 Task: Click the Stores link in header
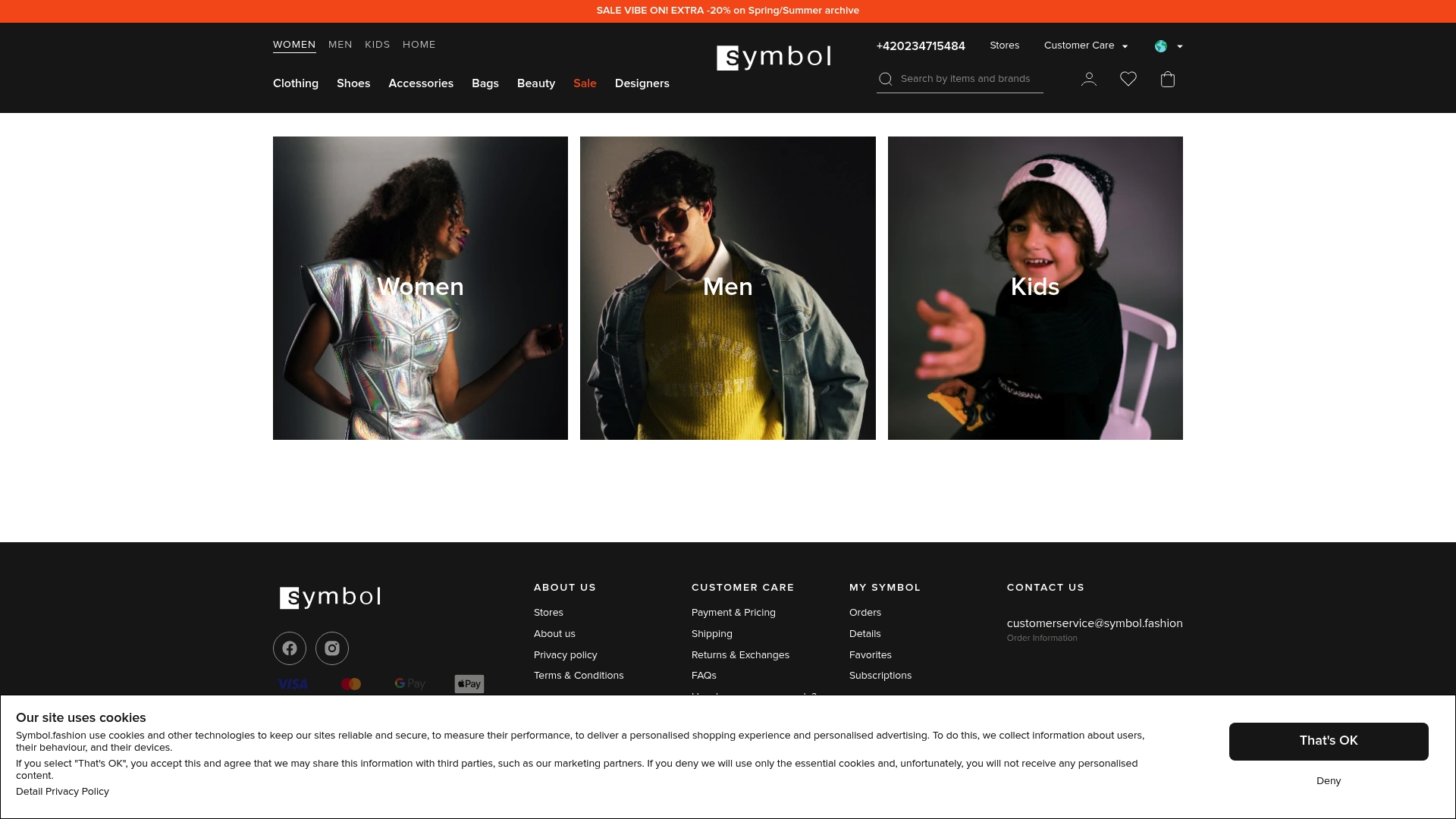(1005, 45)
